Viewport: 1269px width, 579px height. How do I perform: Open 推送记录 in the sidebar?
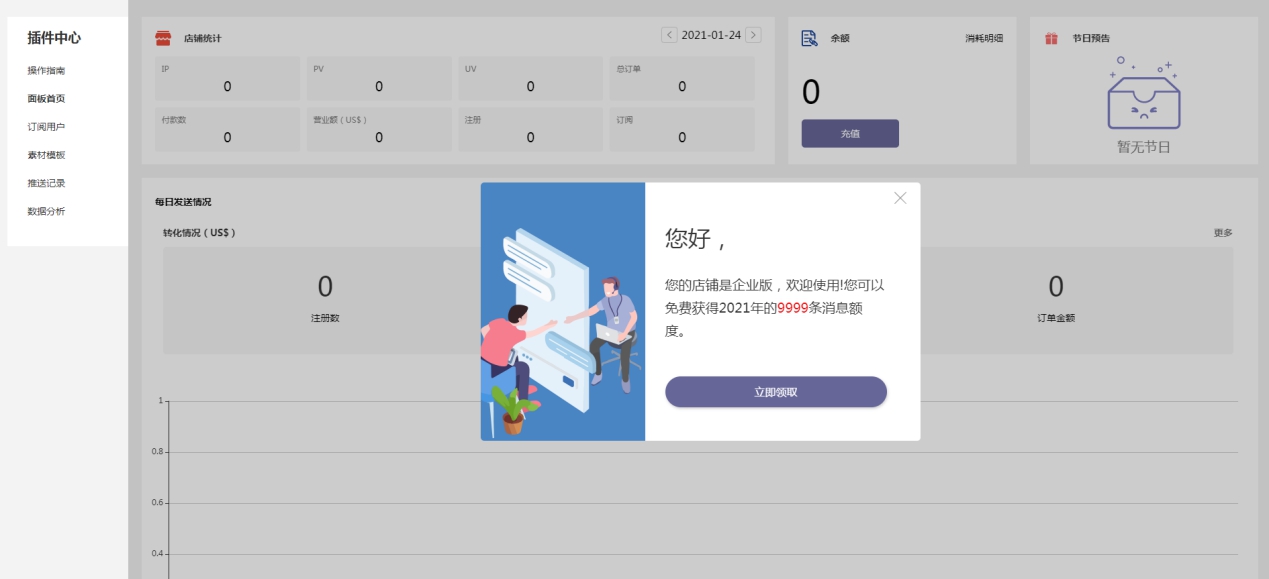tap(46, 183)
